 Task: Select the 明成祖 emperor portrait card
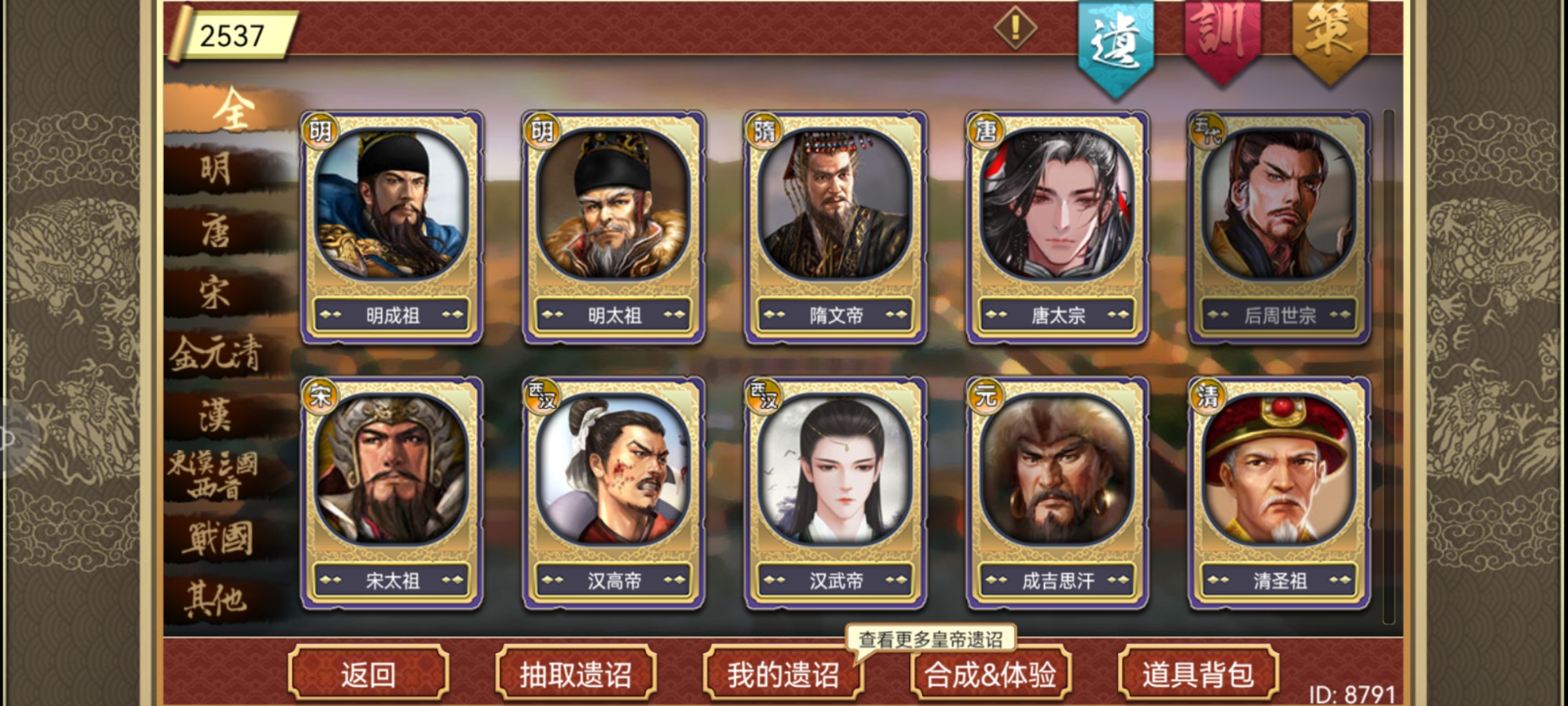(391, 227)
